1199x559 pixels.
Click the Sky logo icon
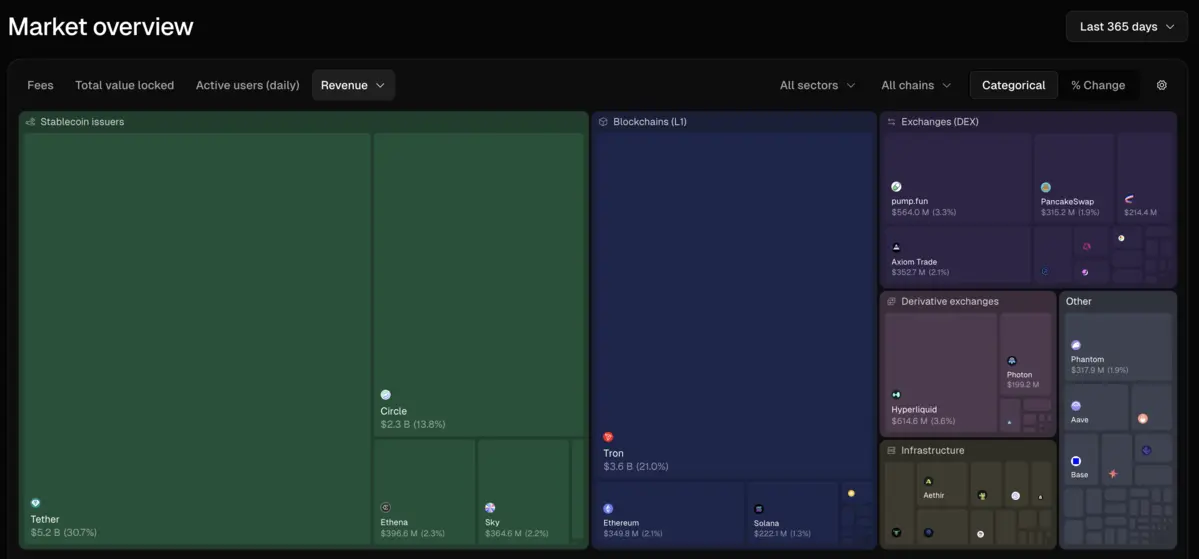coord(490,508)
